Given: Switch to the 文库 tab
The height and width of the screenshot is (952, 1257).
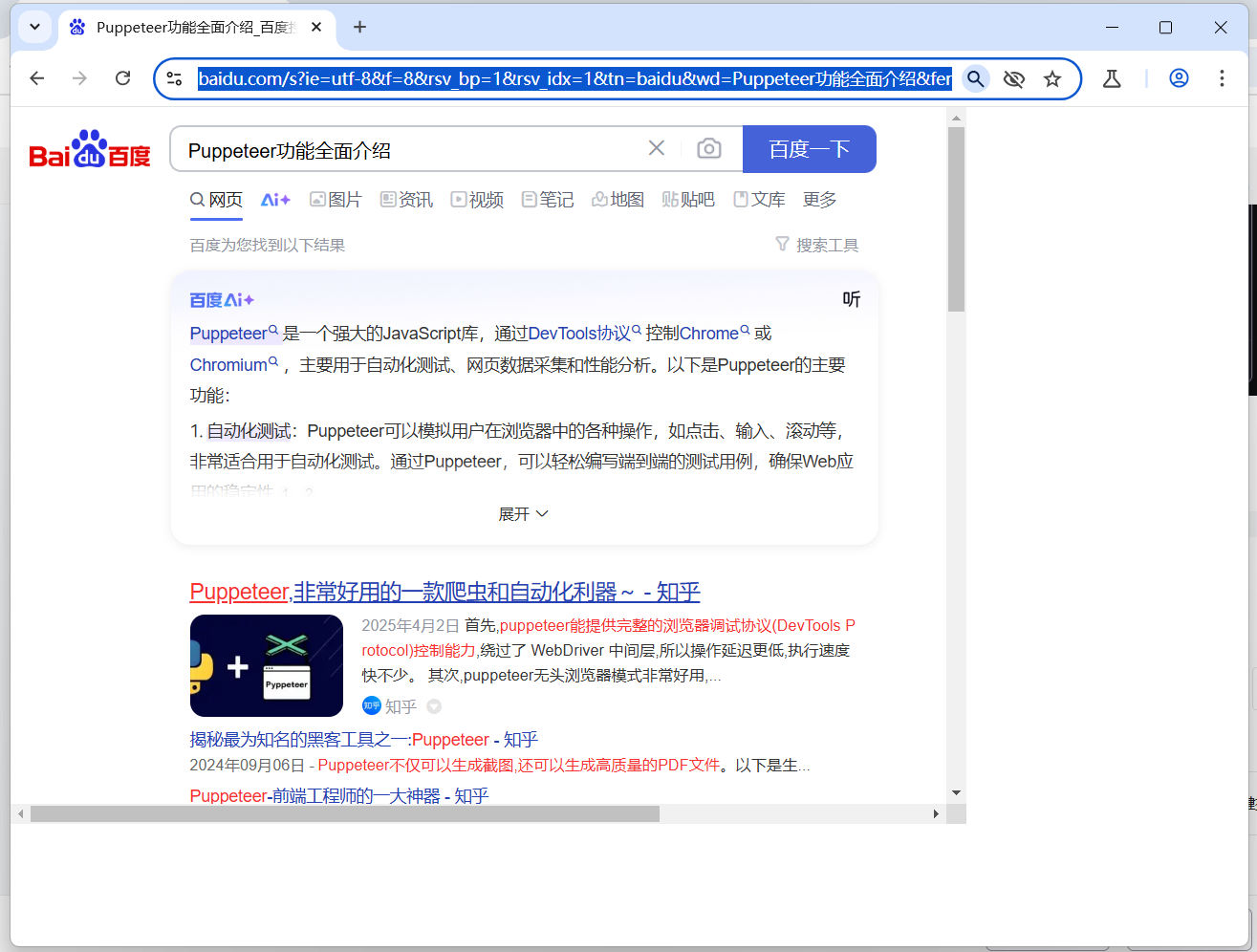Looking at the screenshot, I should click(x=759, y=200).
